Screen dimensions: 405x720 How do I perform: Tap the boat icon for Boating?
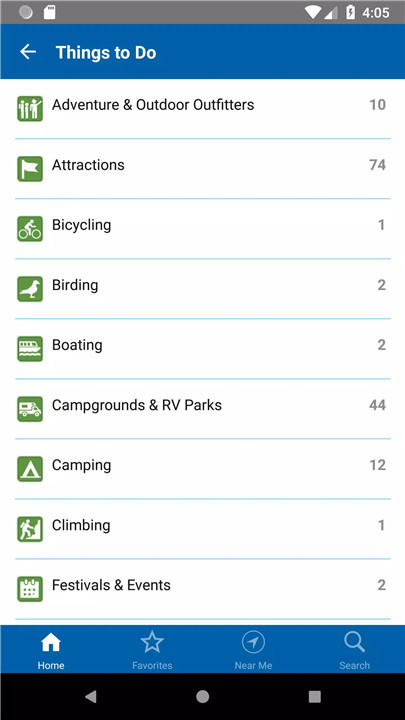pyautogui.click(x=30, y=349)
